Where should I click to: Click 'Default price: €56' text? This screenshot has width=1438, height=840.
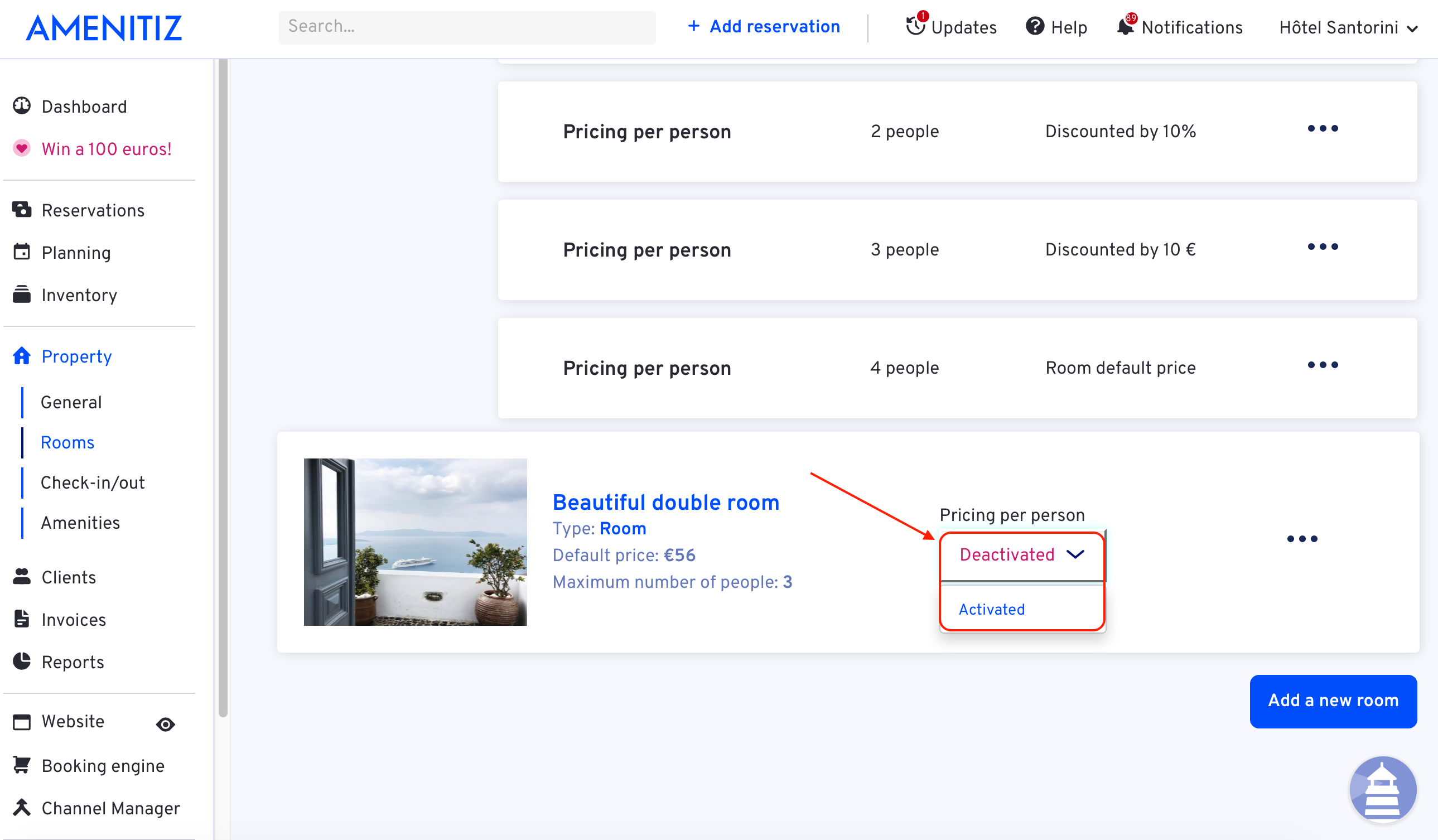(x=624, y=554)
